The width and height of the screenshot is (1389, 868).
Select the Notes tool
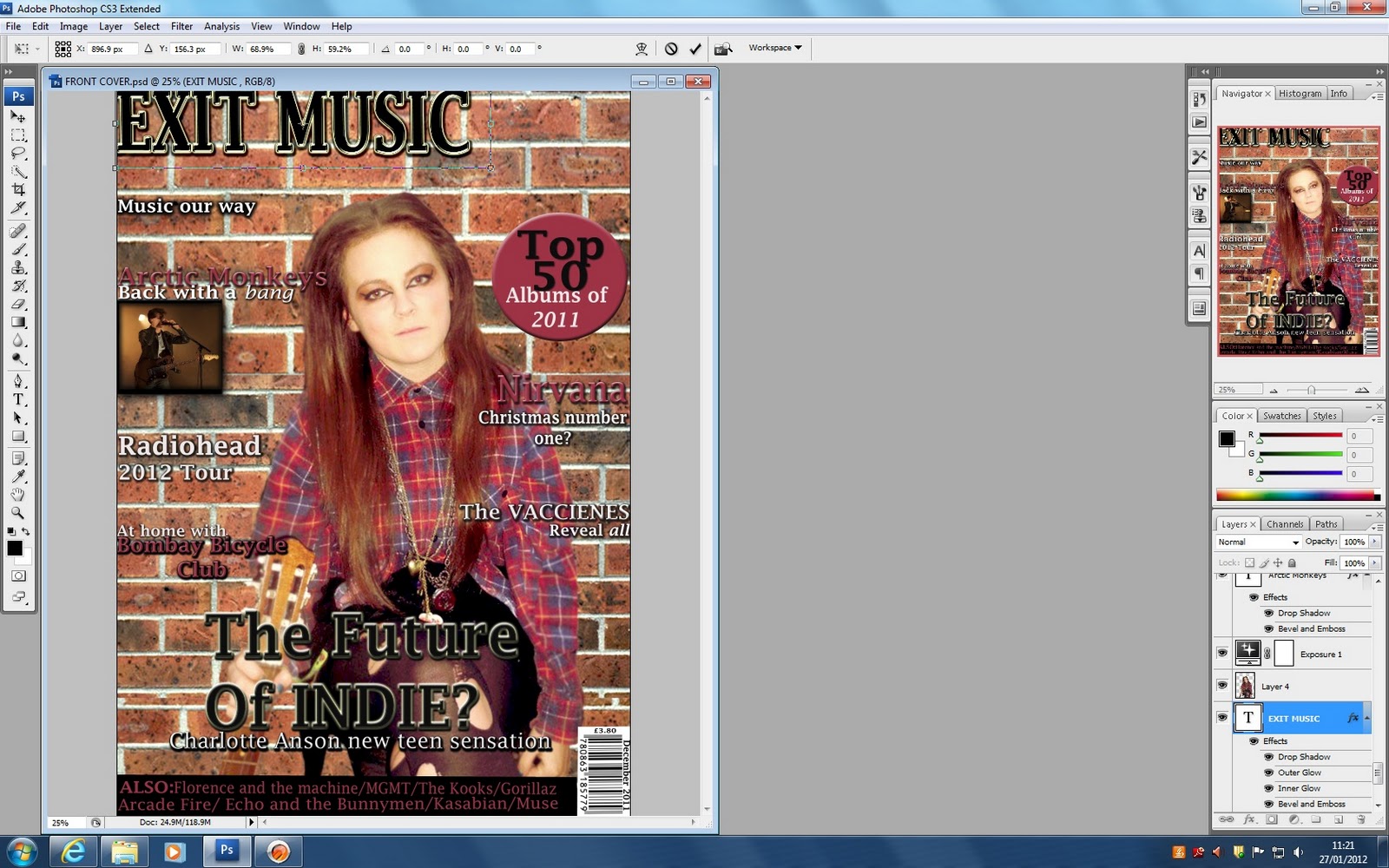18,457
